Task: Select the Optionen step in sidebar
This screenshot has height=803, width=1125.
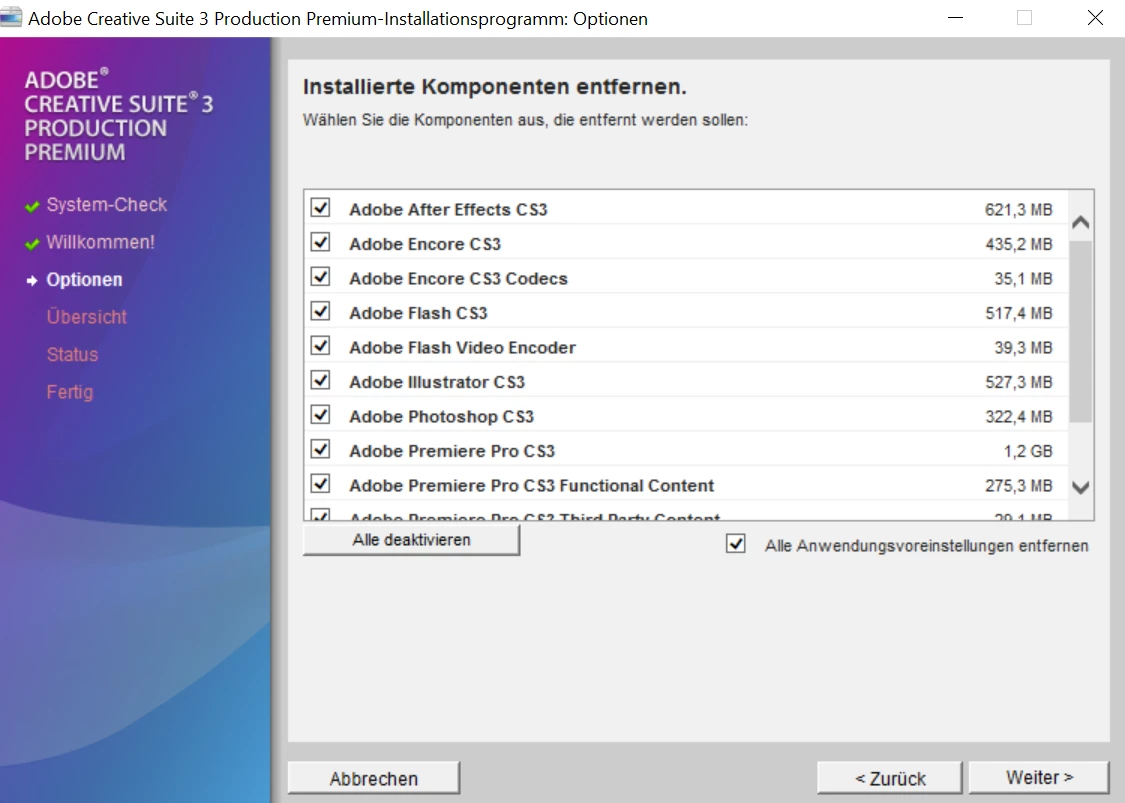Action: pos(85,279)
